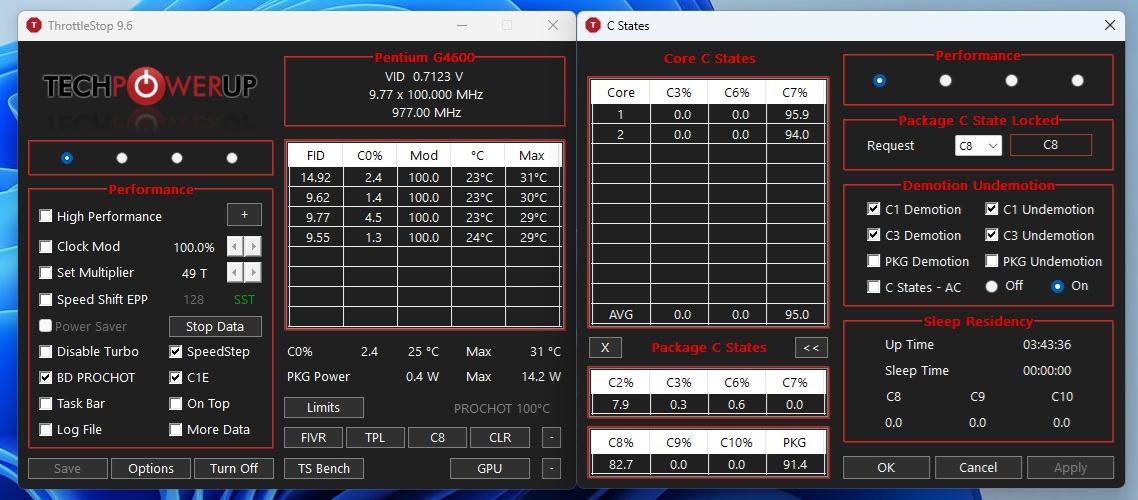Open the TPL settings
Image resolution: width=1138 pixels, height=500 pixels.
(x=375, y=438)
